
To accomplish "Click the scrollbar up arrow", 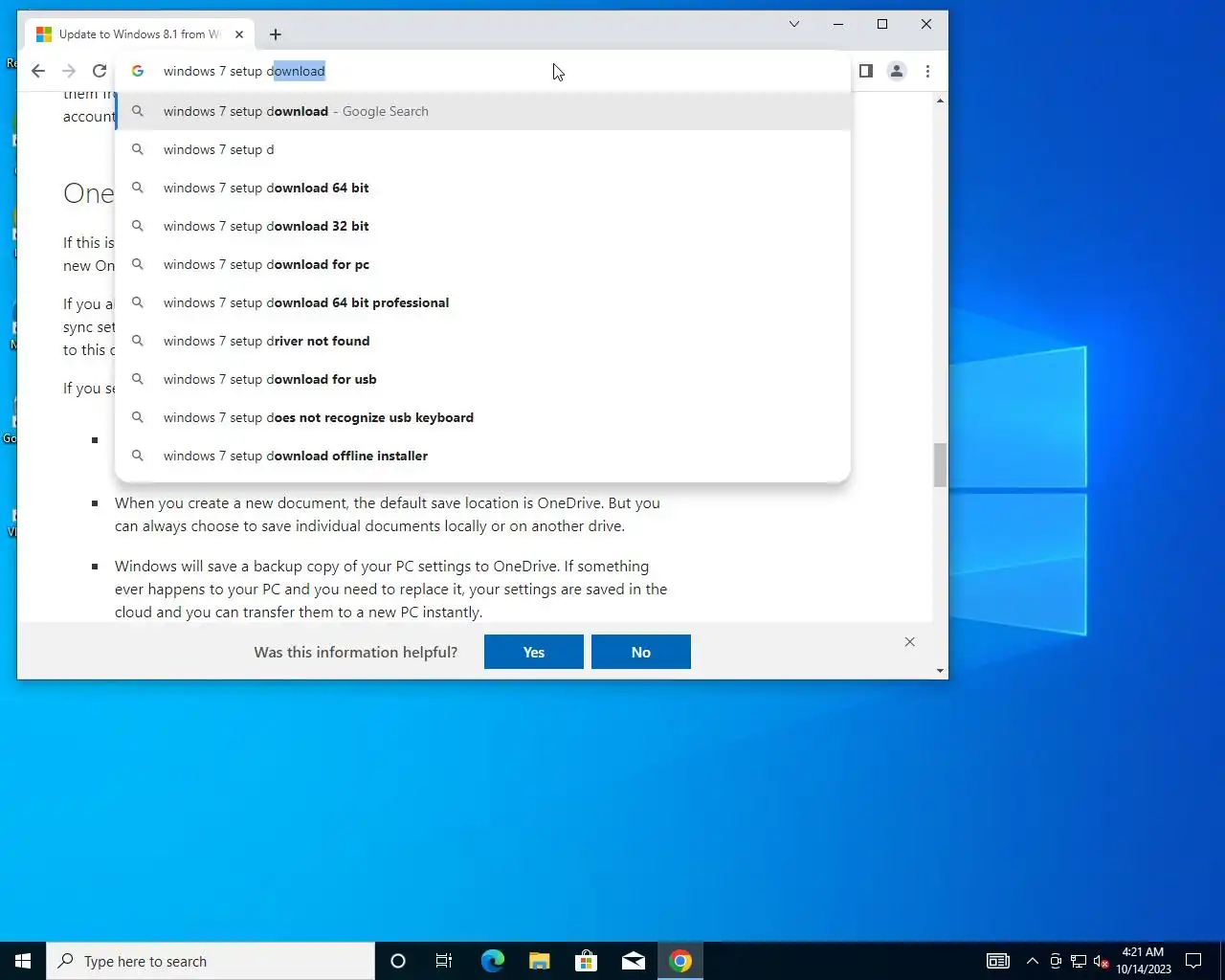I will tap(940, 100).
